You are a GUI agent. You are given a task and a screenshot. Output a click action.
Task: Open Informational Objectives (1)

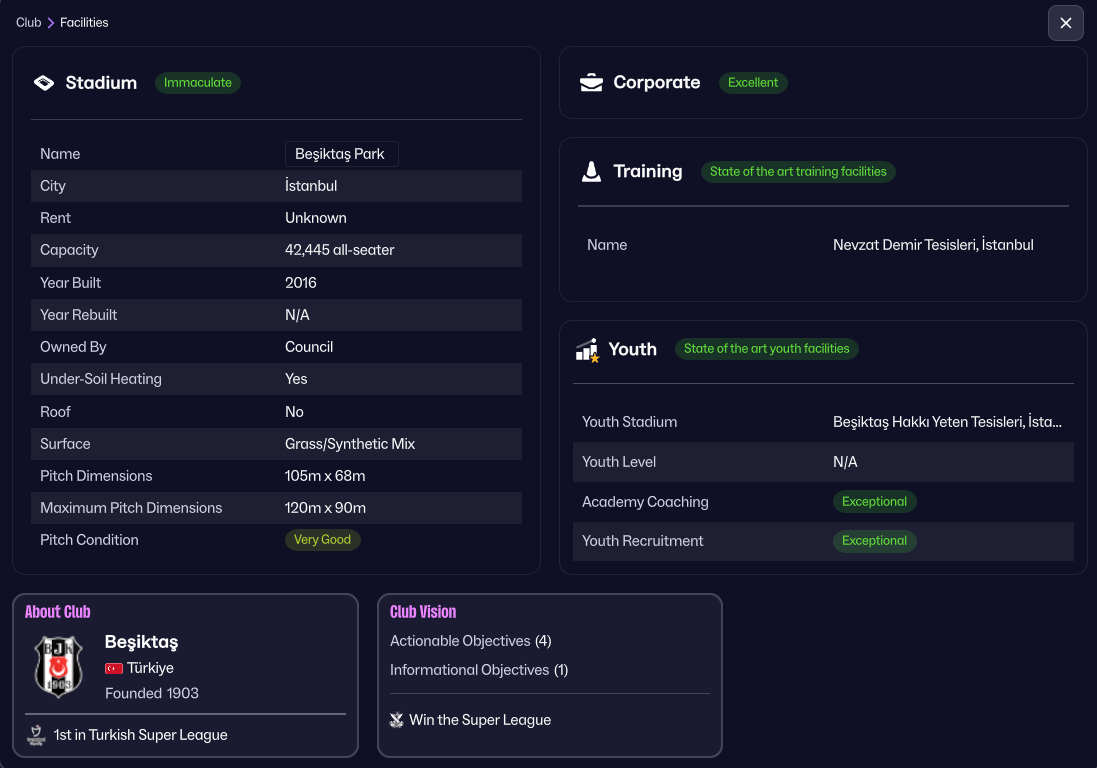[x=478, y=670]
